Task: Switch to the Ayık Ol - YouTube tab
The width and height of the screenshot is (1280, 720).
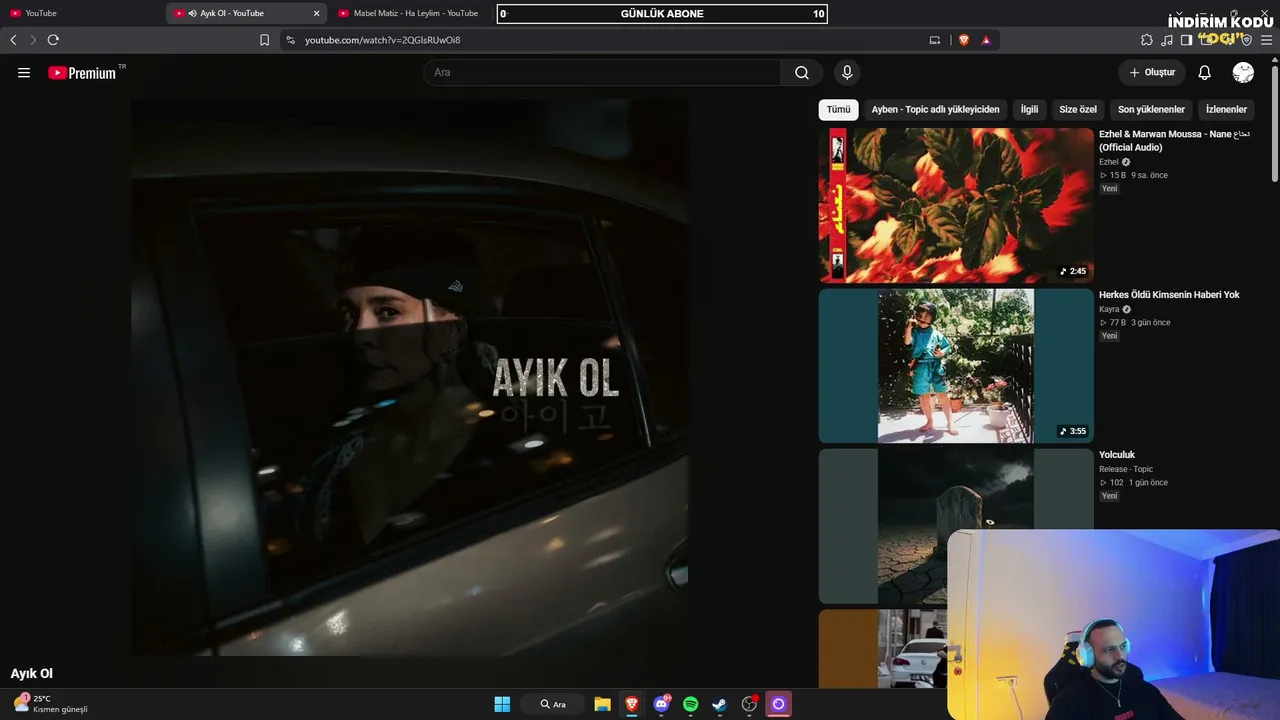Action: click(247, 13)
